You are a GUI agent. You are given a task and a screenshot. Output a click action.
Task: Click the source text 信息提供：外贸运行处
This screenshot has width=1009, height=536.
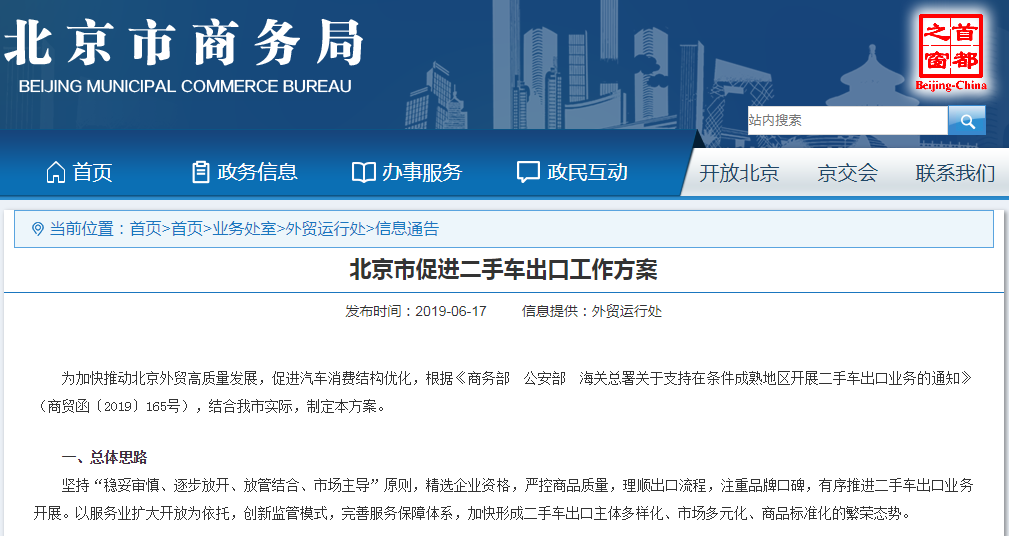591,311
